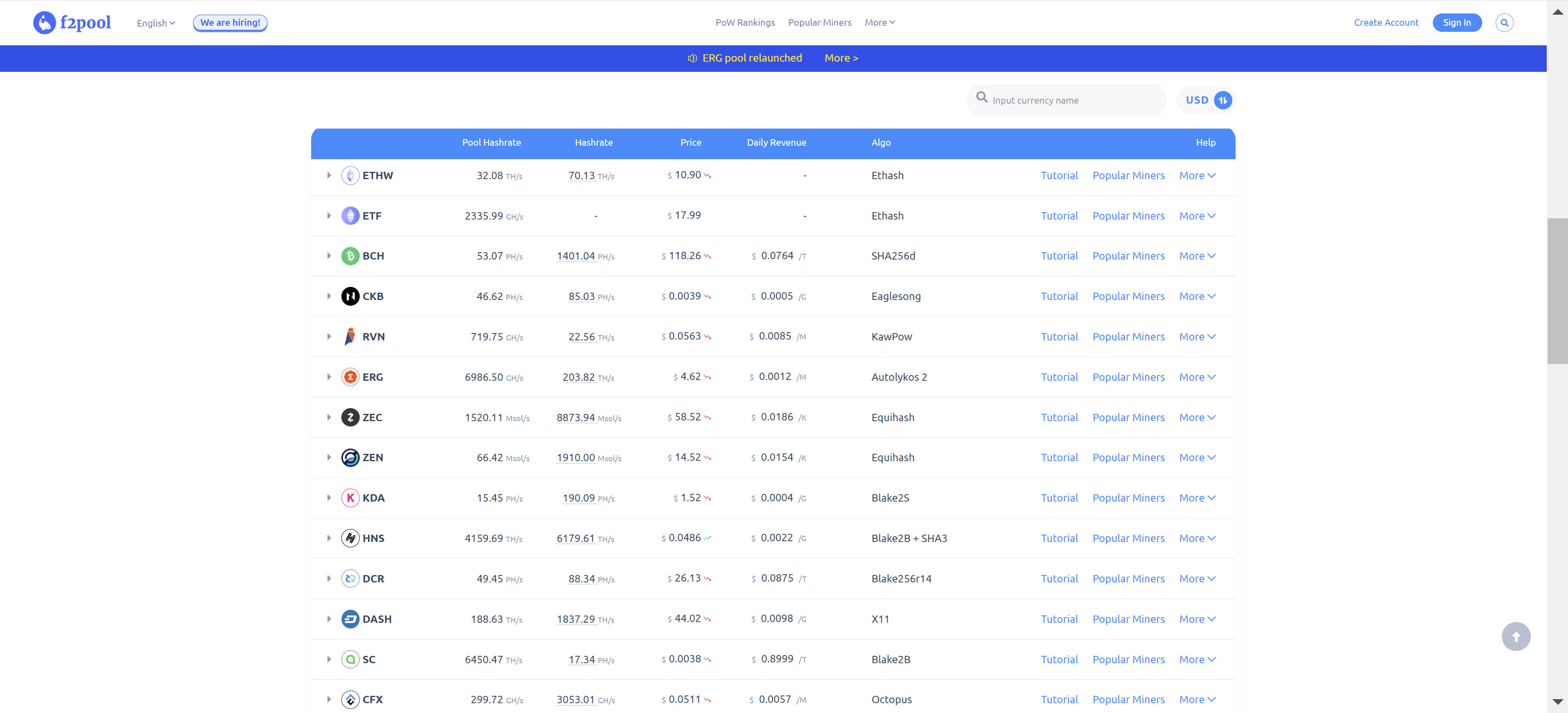Click the magnifier icon in currency search
The image size is (1568, 713).
pyautogui.click(x=981, y=97)
